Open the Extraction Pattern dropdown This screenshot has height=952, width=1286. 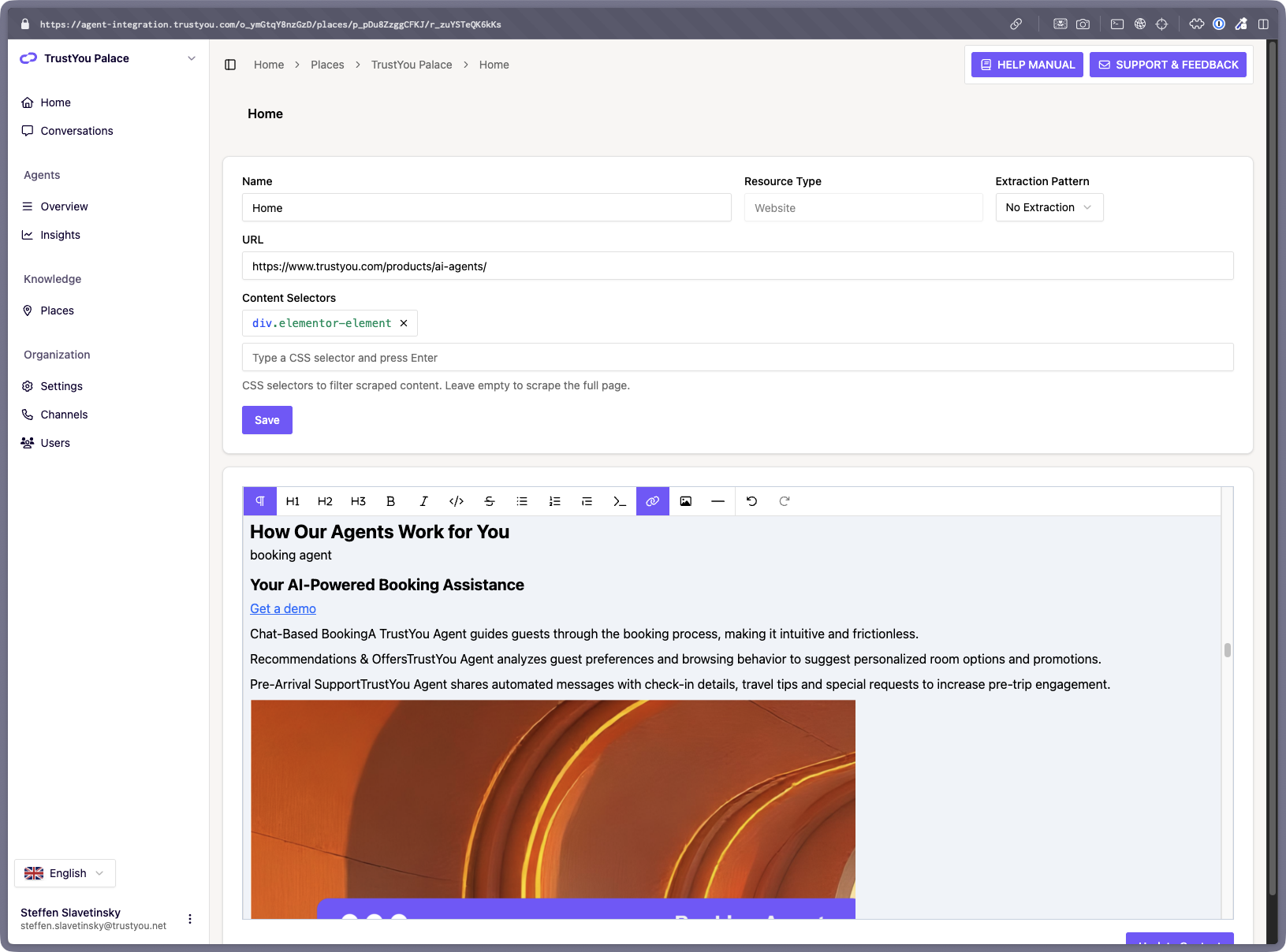pyautogui.click(x=1049, y=207)
